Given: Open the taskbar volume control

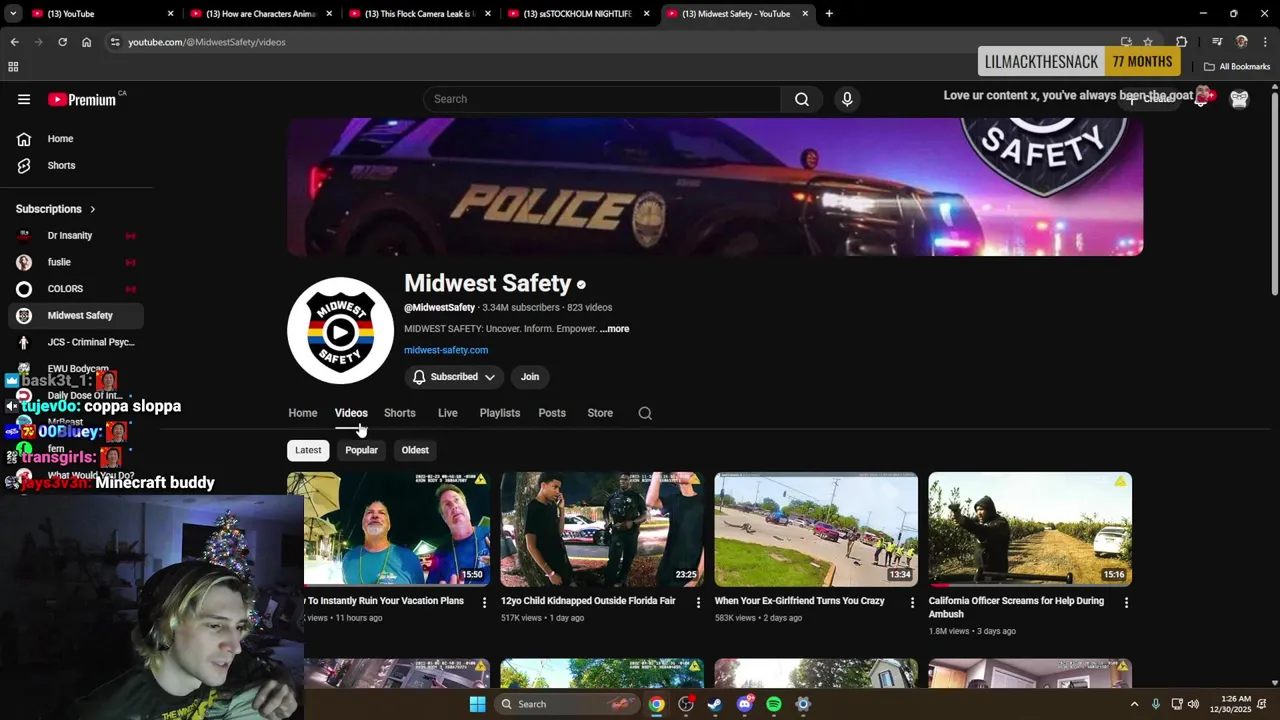Looking at the screenshot, I should [1193, 704].
